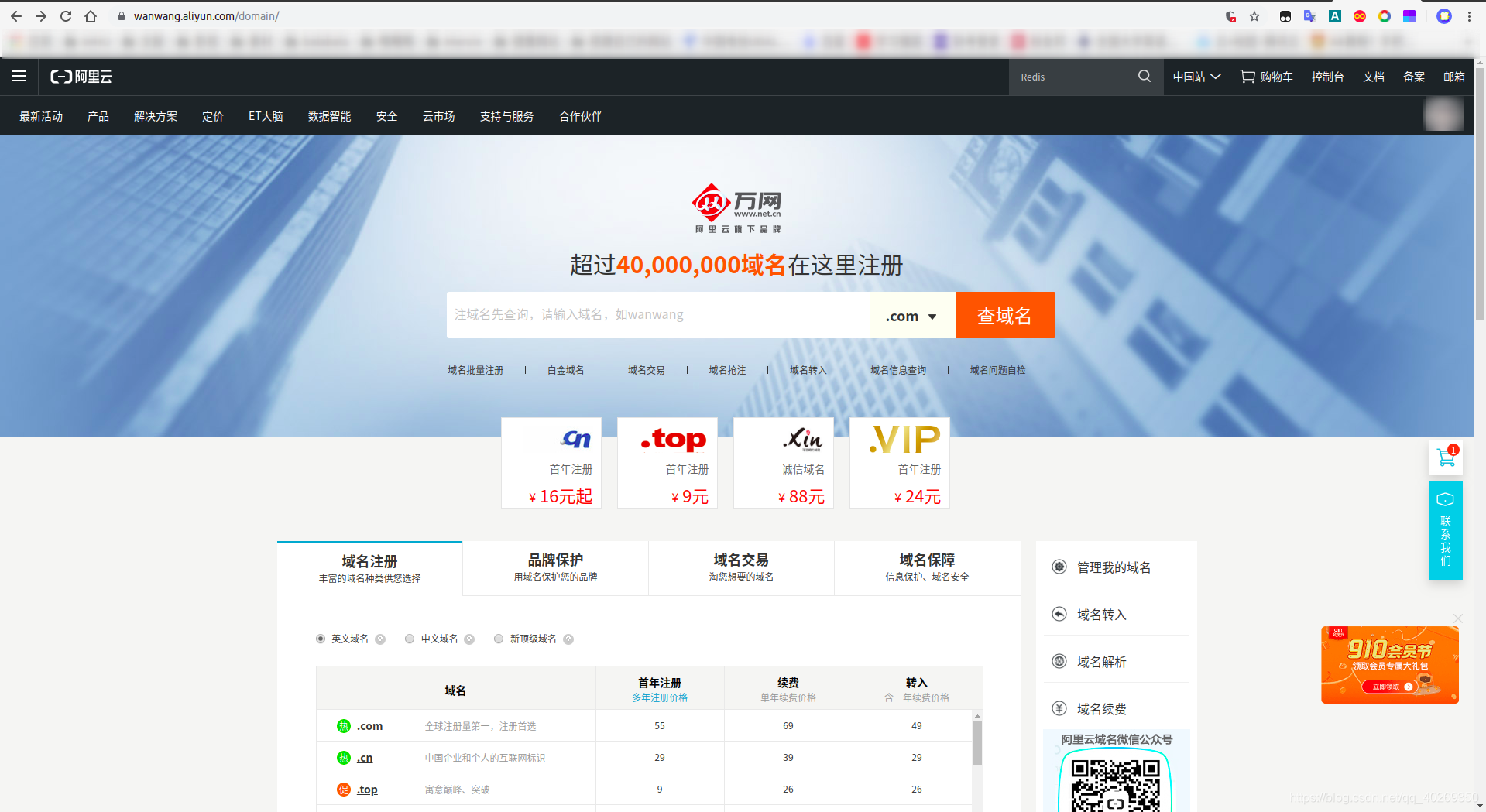Switch to the 域名交易 tab
Viewport: 1486px width, 812px height.
click(x=741, y=568)
